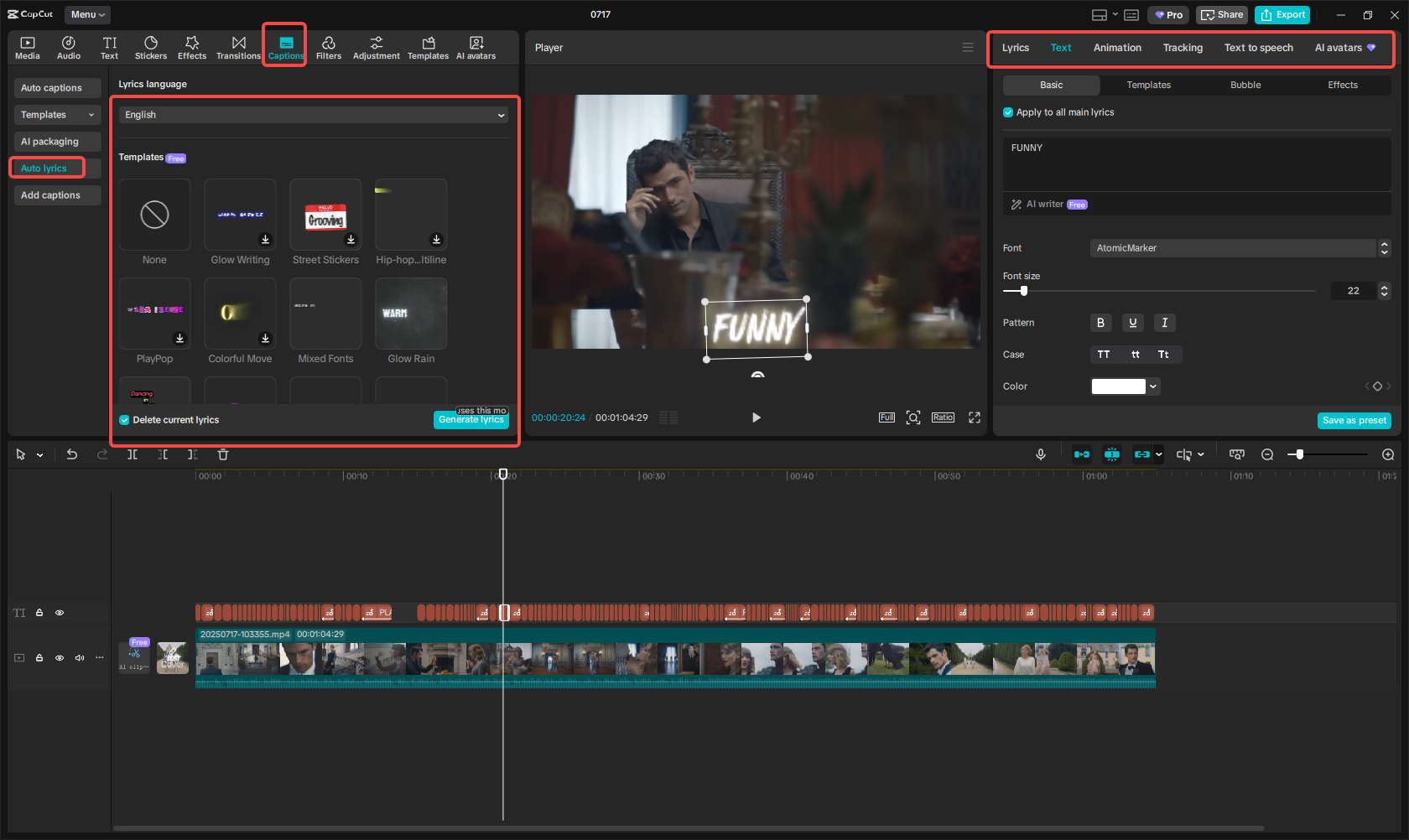The width and height of the screenshot is (1409, 840).
Task: Apply bold pattern to lyrics text
Action: point(1101,323)
